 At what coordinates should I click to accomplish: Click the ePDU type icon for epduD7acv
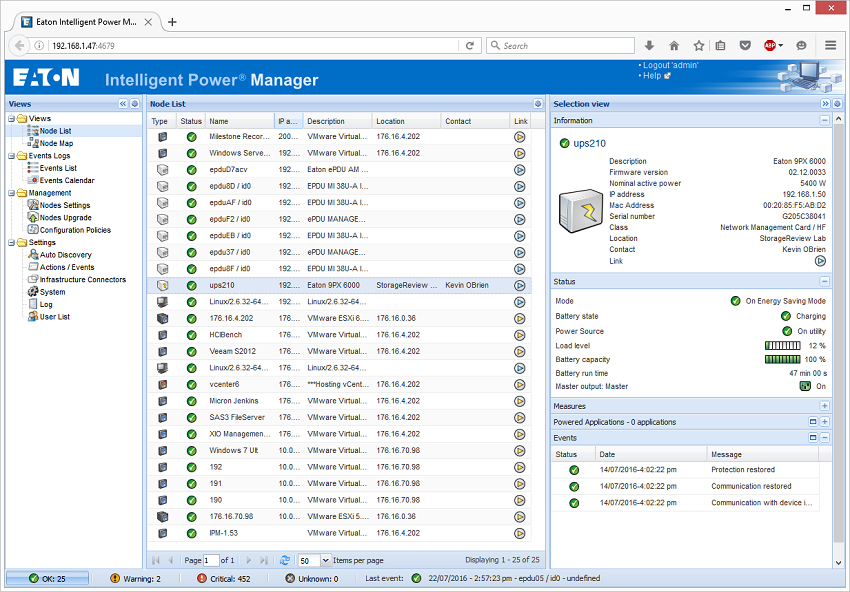click(162, 170)
